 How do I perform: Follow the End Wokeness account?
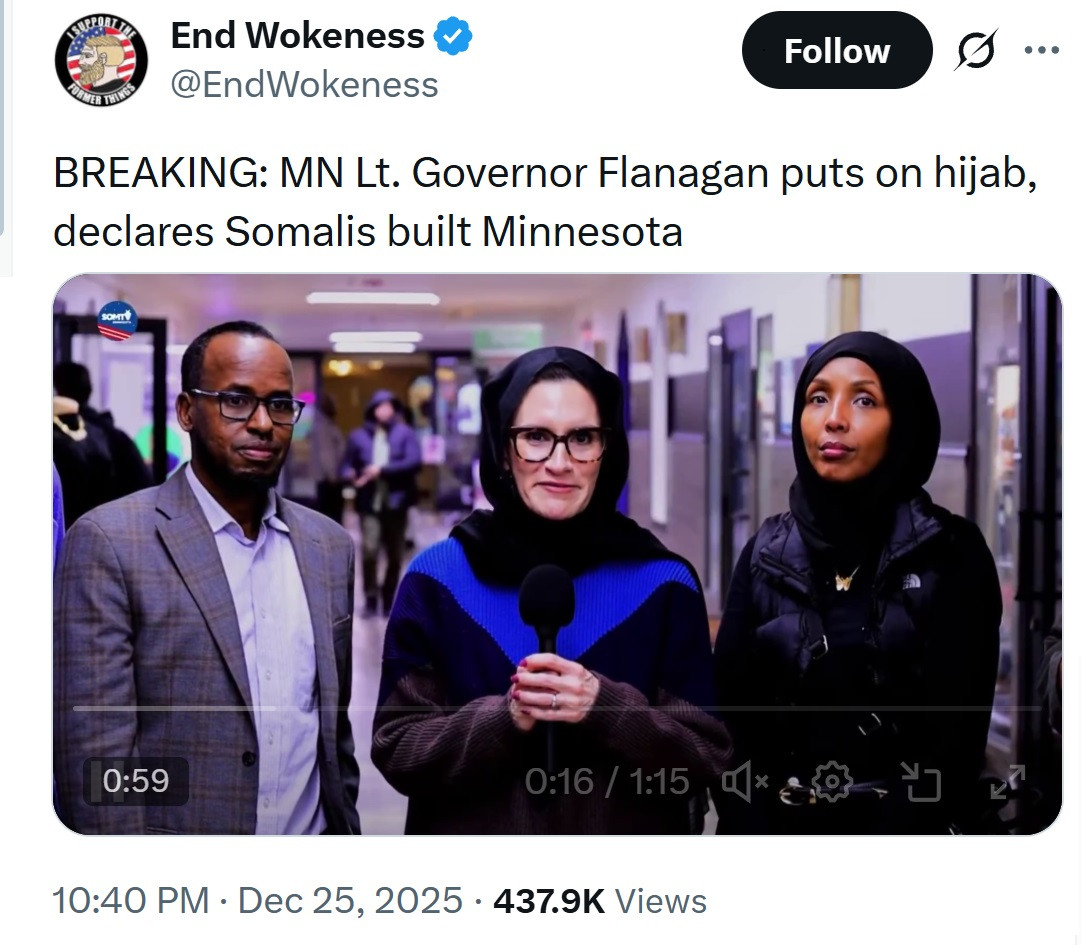click(x=837, y=50)
